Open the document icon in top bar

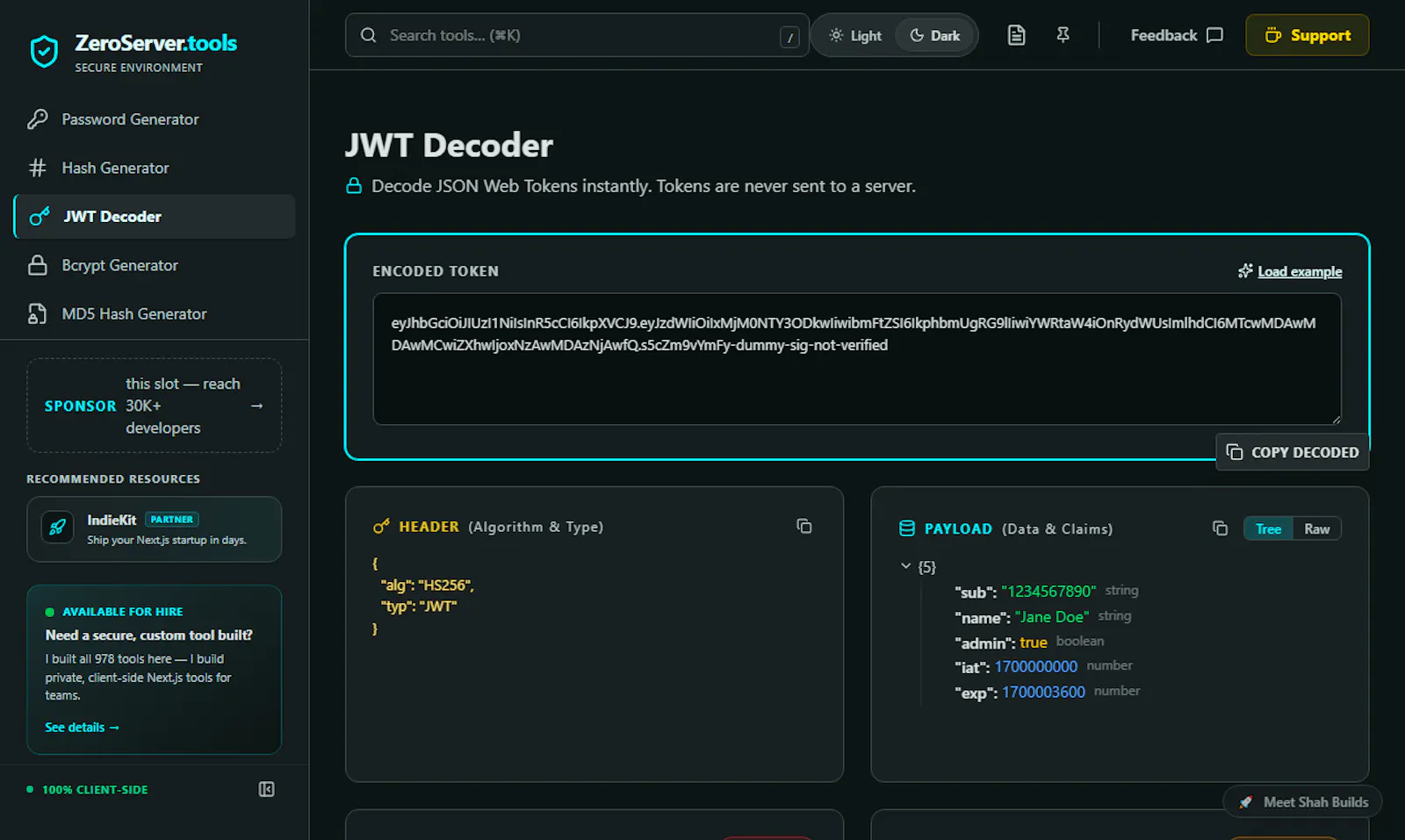point(1016,35)
